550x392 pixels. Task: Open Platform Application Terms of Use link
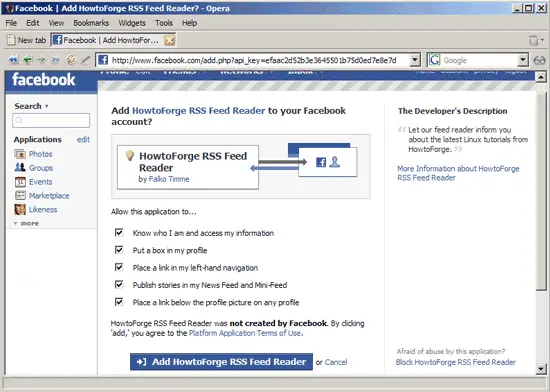(x=245, y=333)
